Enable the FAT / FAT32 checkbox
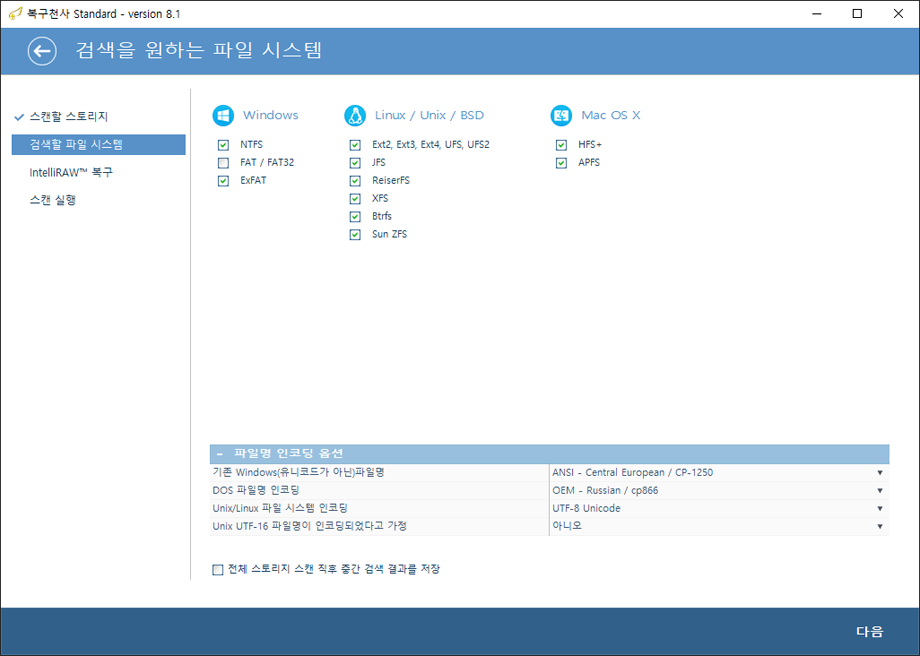The width and height of the screenshot is (920, 656). [223, 163]
